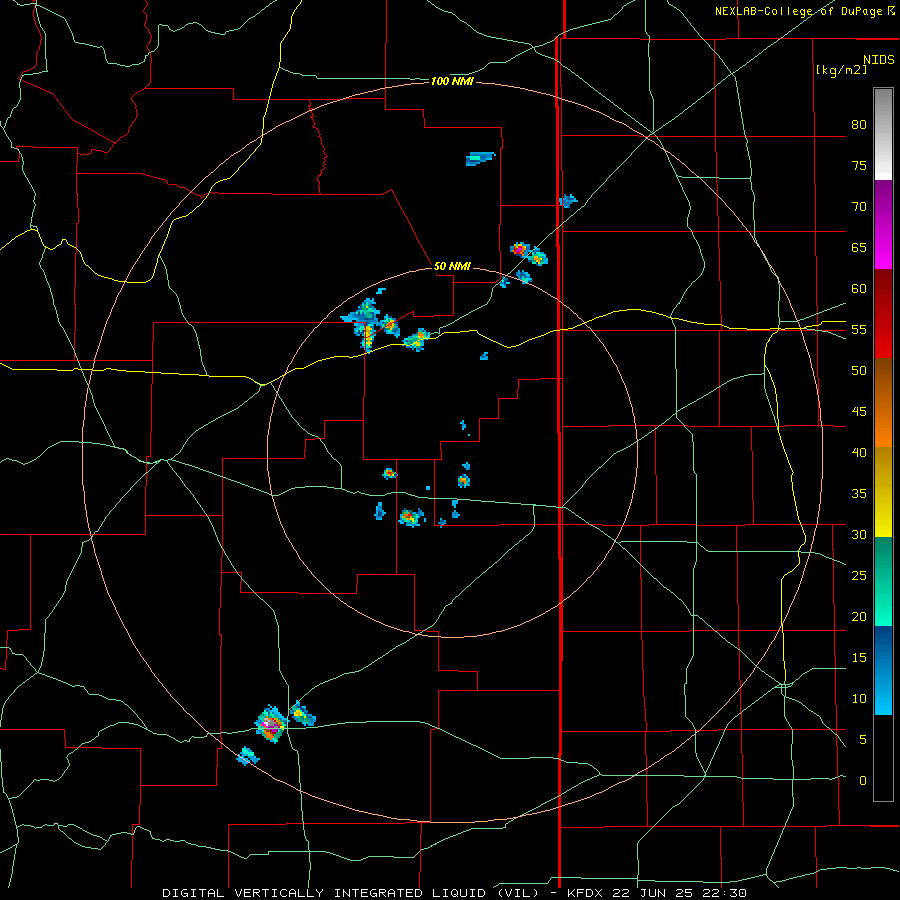This screenshot has height=900, width=900.
Task: Click the isolated light-blue echo at far north
Action: click(x=480, y=158)
